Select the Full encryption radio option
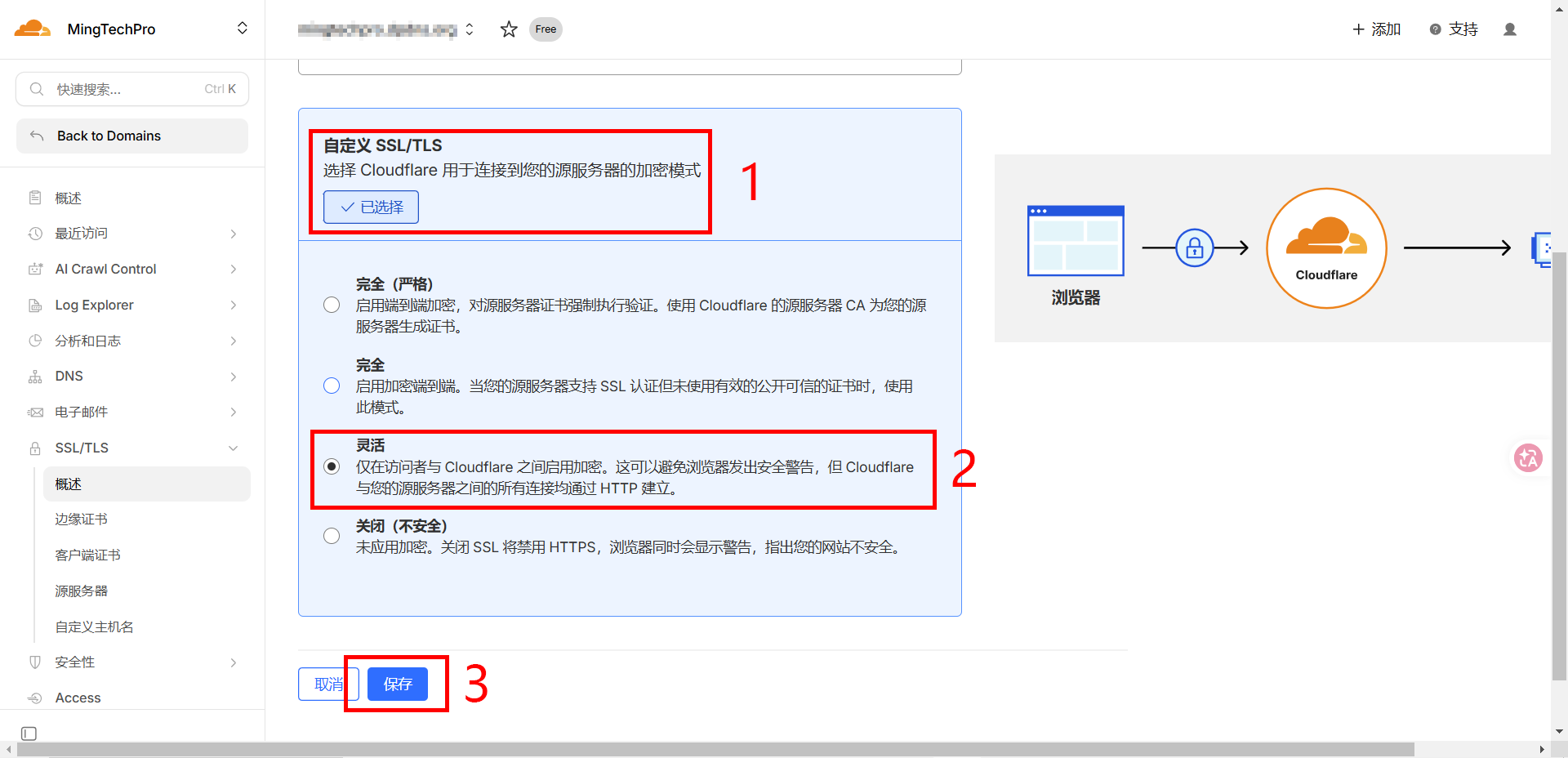The image size is (1568, 758). (x=332, y=386)
